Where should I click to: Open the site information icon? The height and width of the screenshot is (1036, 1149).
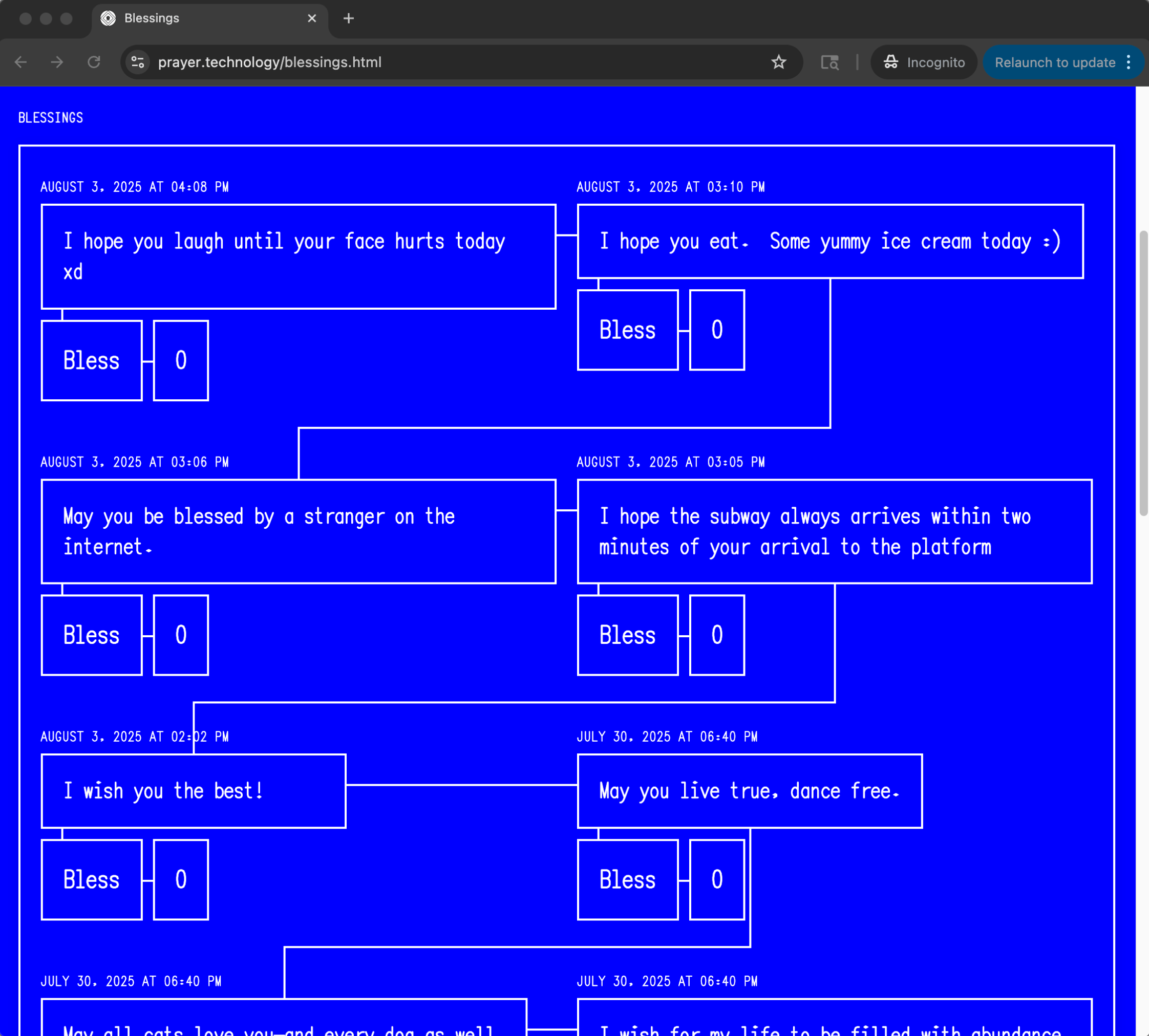pos(138,62)
